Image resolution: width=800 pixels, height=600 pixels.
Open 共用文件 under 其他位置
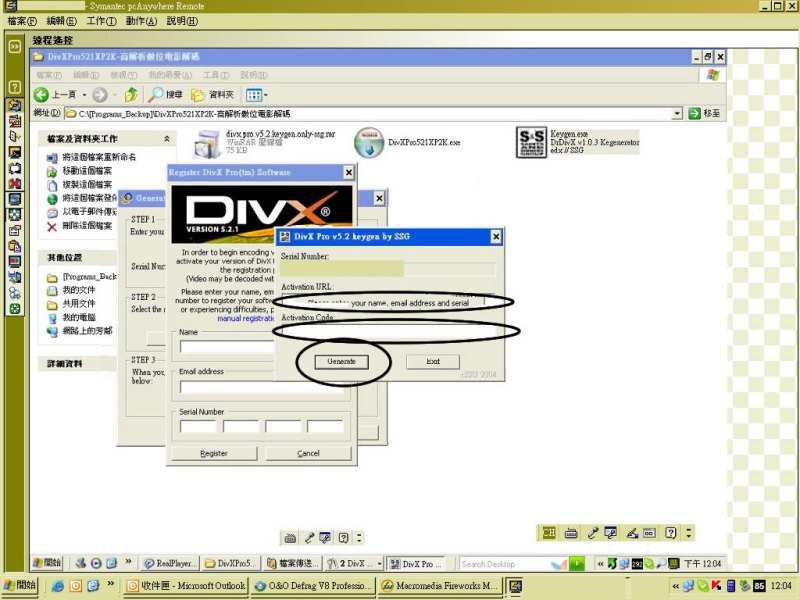click(71, 304)
